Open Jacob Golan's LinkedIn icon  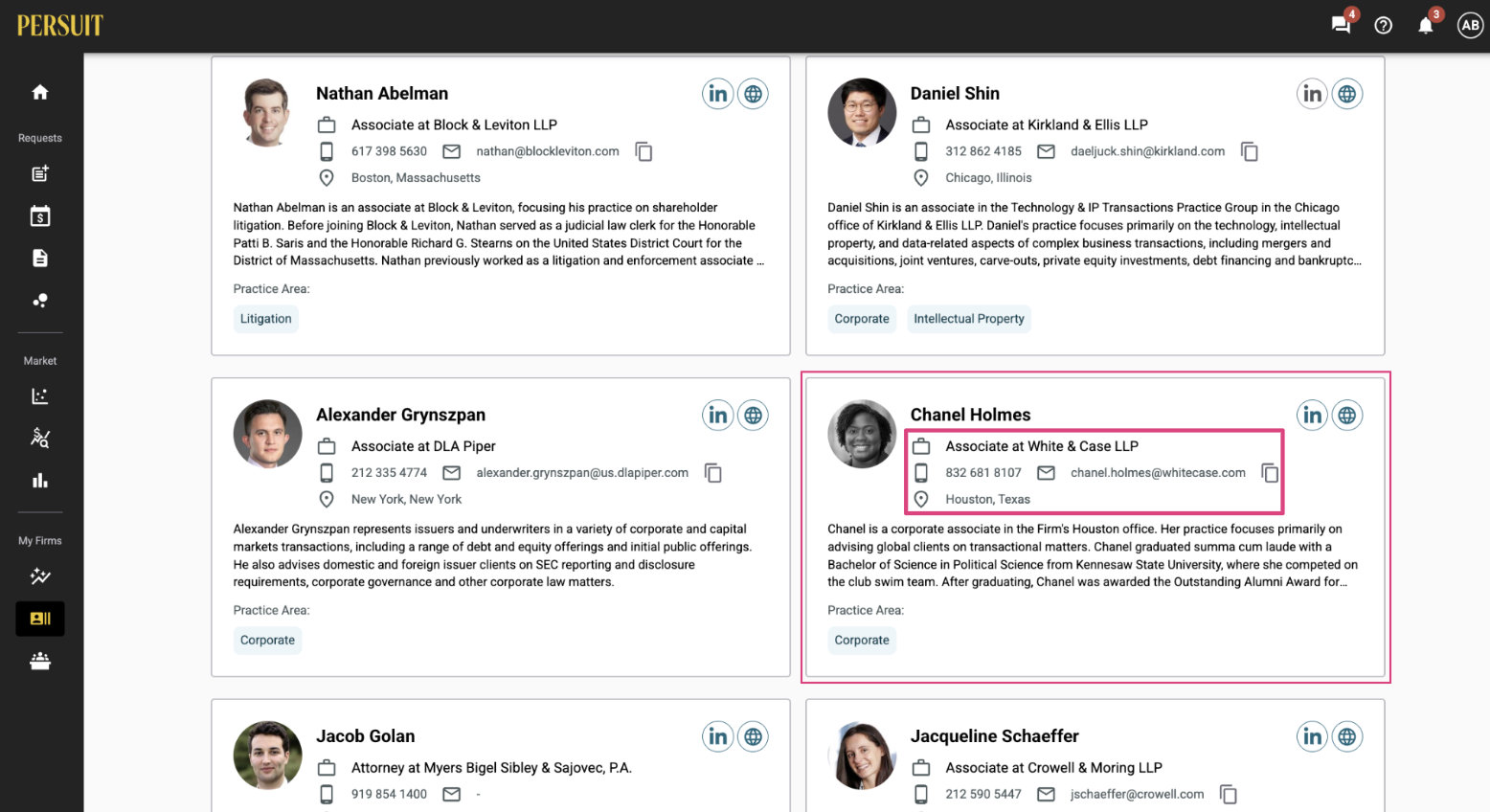click(718, 736)
